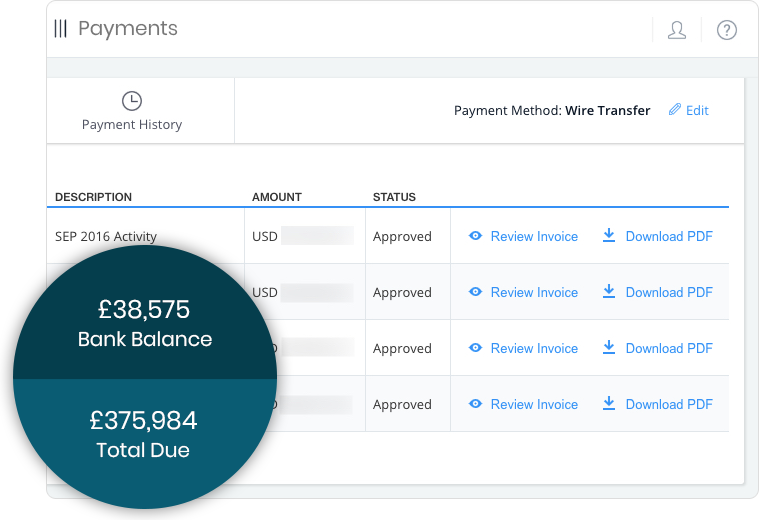Screen dimensions: 760x520
Task: Click the eye icon in the third invoice row
Action: pyautogui.click(x=475, y=348)
